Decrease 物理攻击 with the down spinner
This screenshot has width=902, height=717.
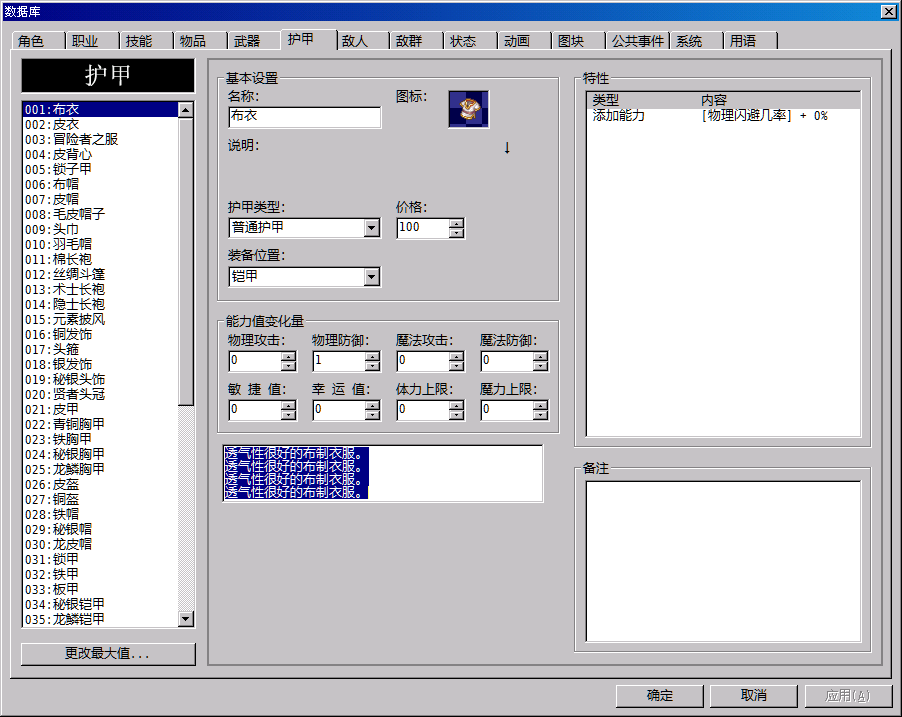289,366
